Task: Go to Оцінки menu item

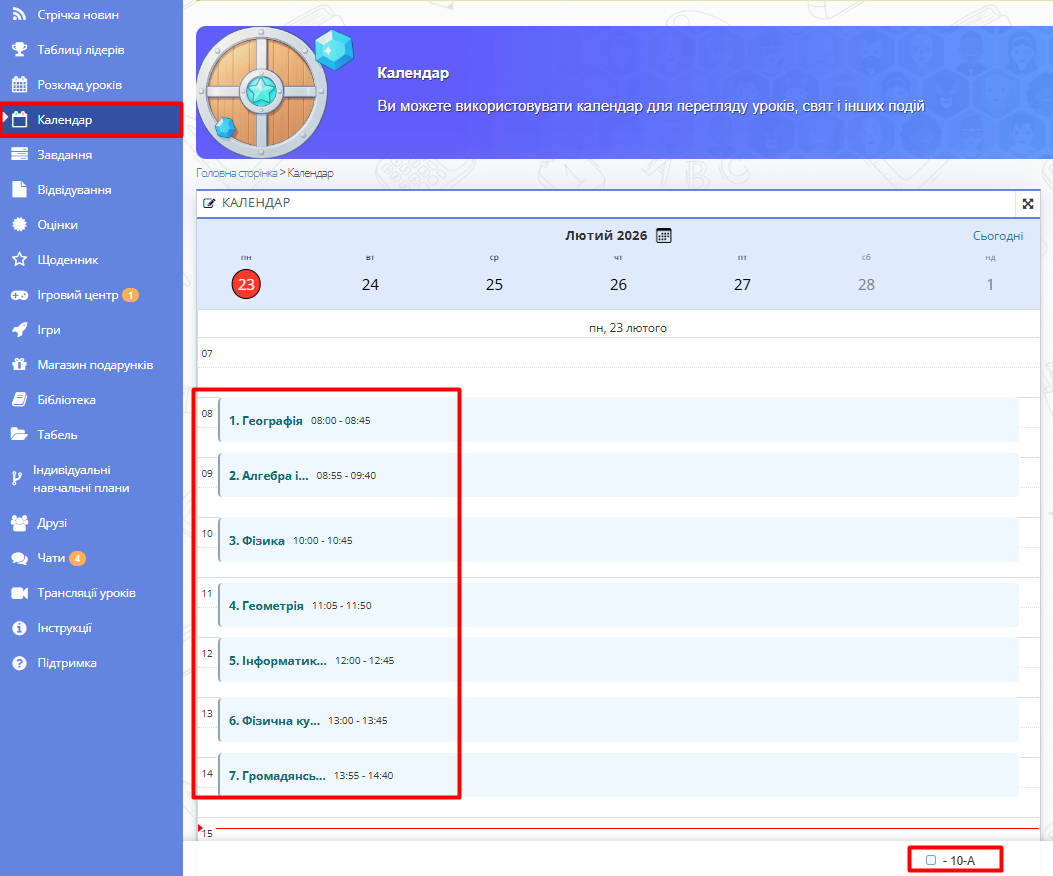Action: point(57,225)
